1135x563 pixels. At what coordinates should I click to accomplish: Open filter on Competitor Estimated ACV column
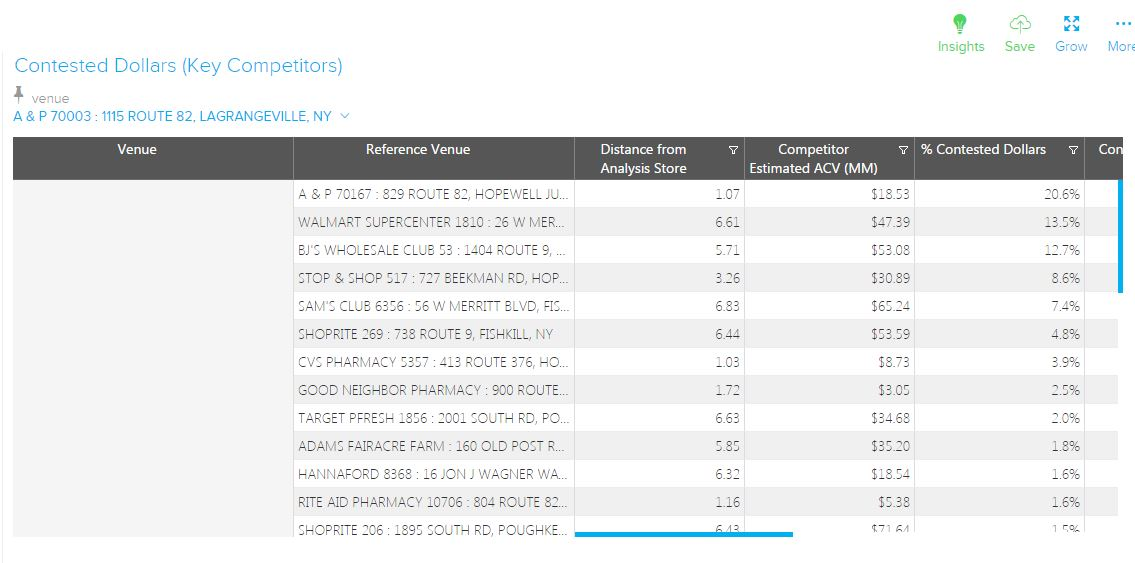point(903,150)
